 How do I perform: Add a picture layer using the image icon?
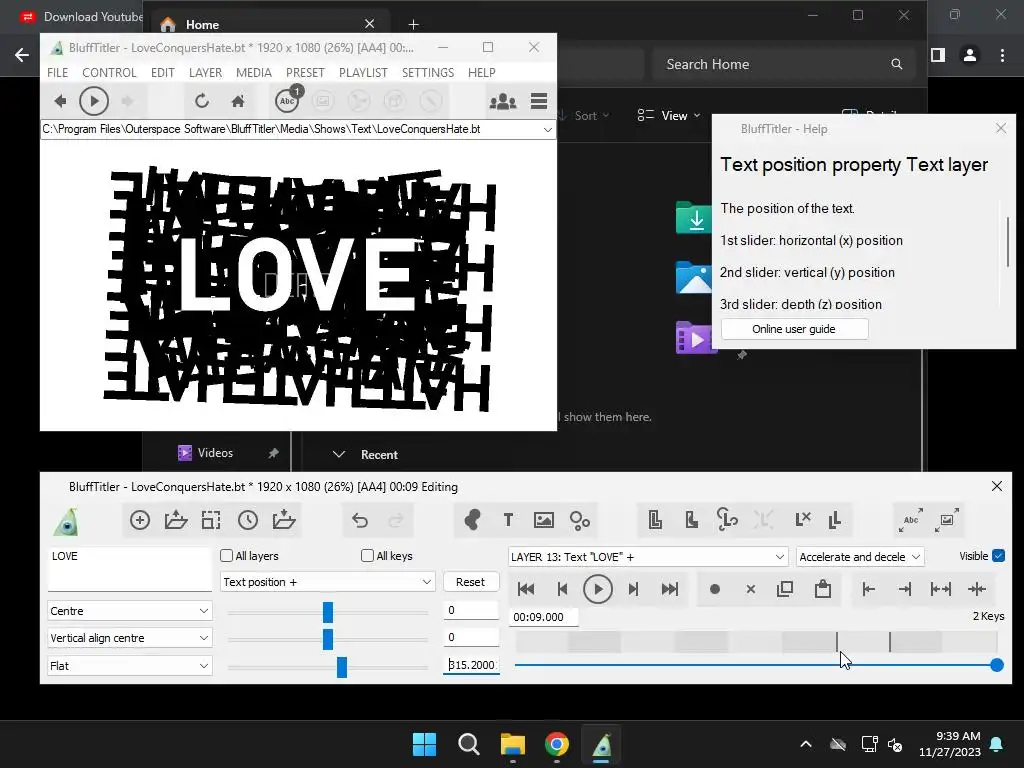(x=543, y=520)
